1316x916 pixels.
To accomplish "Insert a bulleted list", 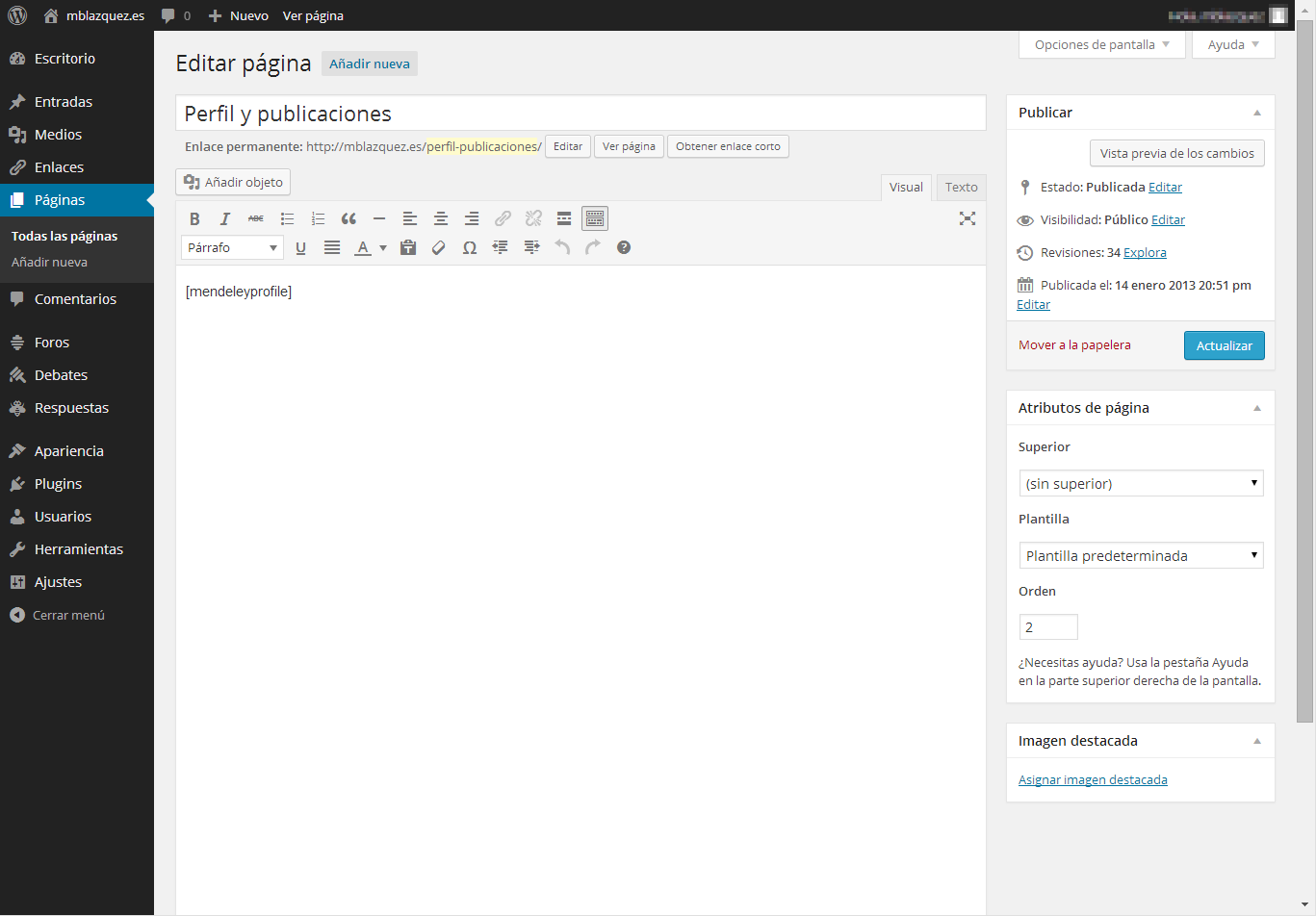I will (x=287, y=218).
